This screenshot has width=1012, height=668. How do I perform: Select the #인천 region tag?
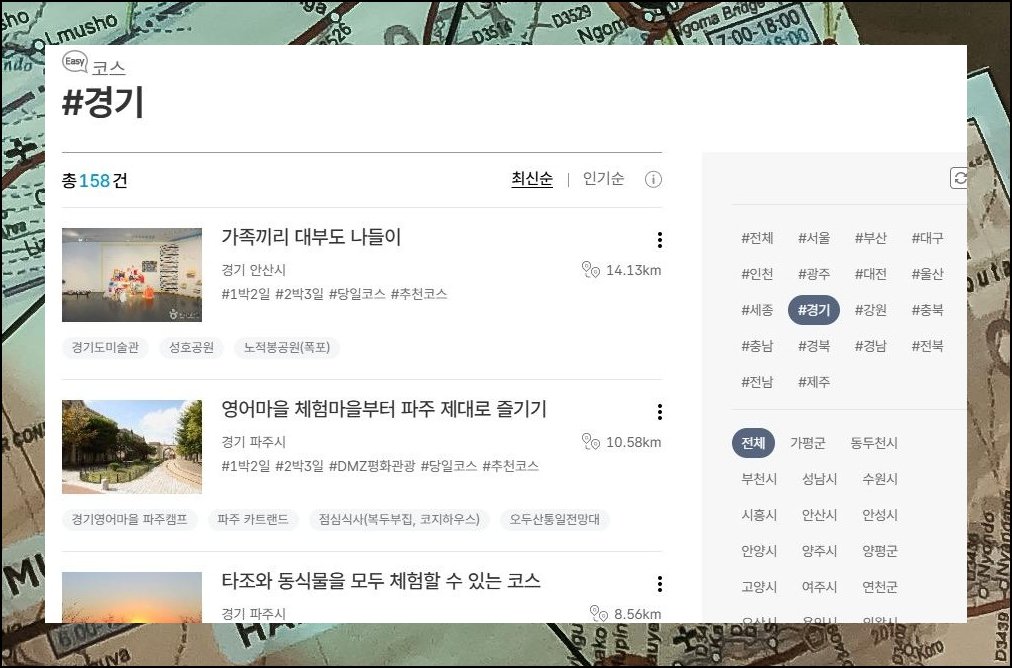[757, 274]
